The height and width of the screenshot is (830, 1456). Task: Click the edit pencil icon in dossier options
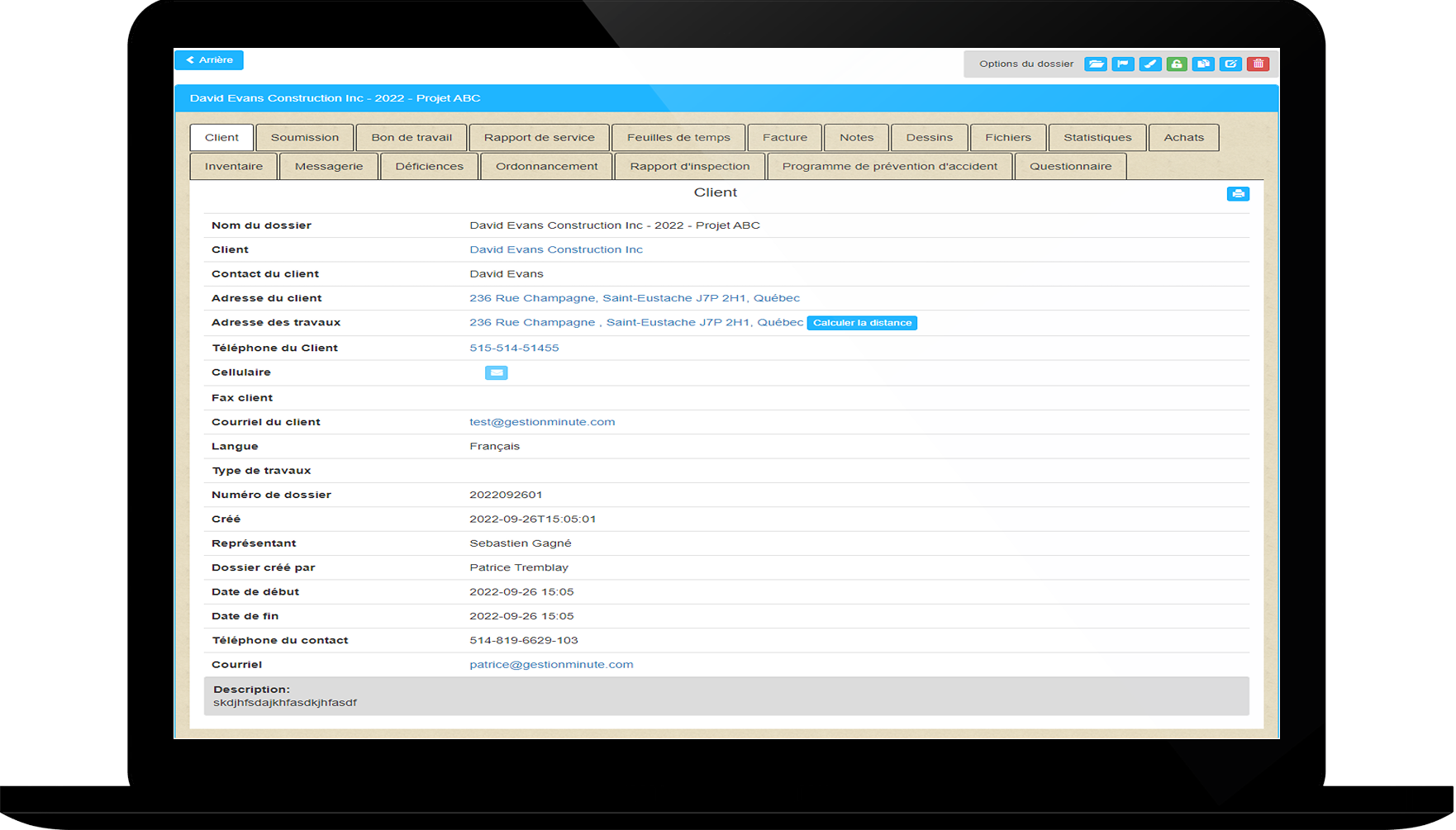click(x=1231, y=64)
